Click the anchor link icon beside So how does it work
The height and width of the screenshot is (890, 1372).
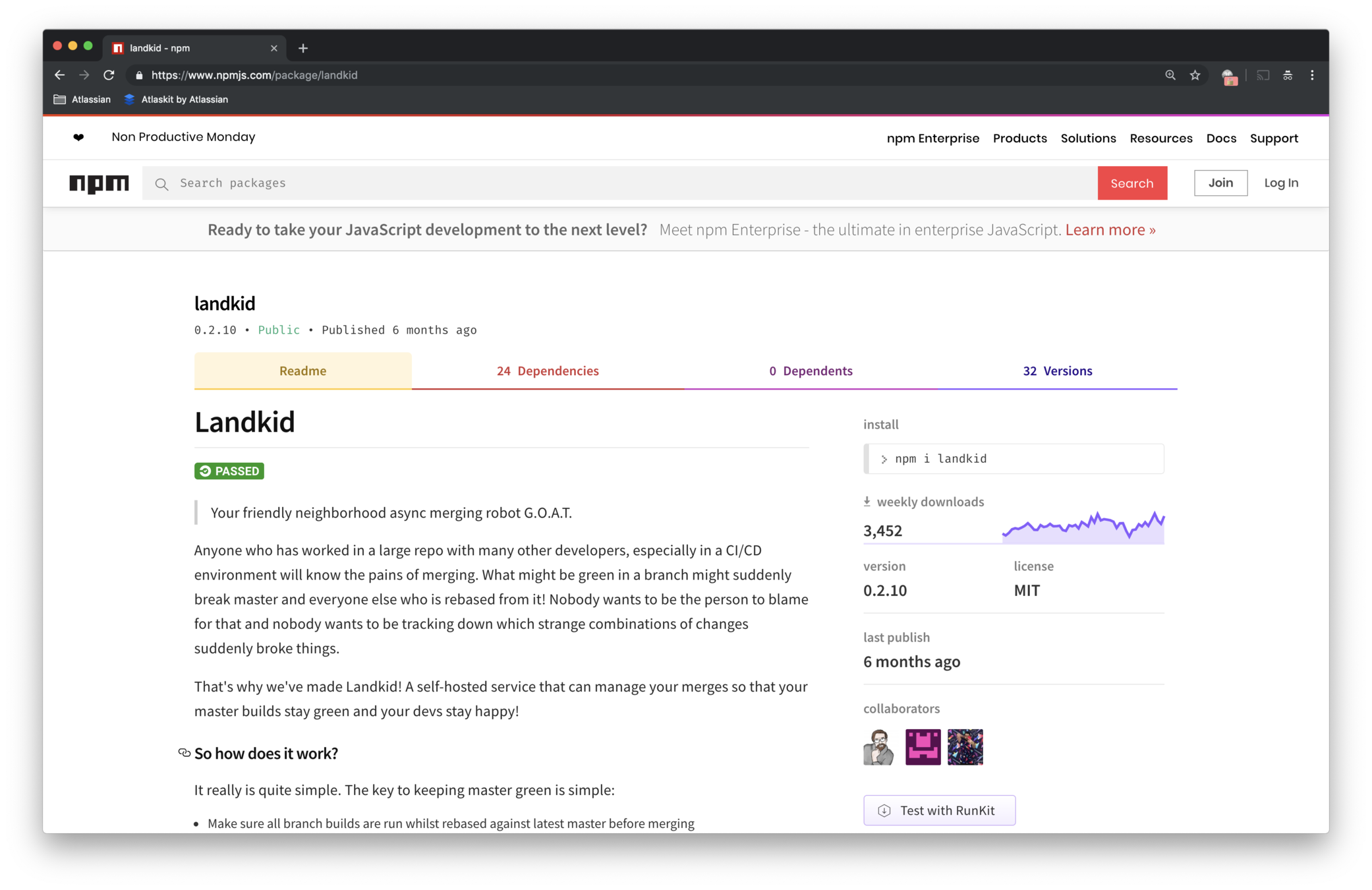coord(185,753)
